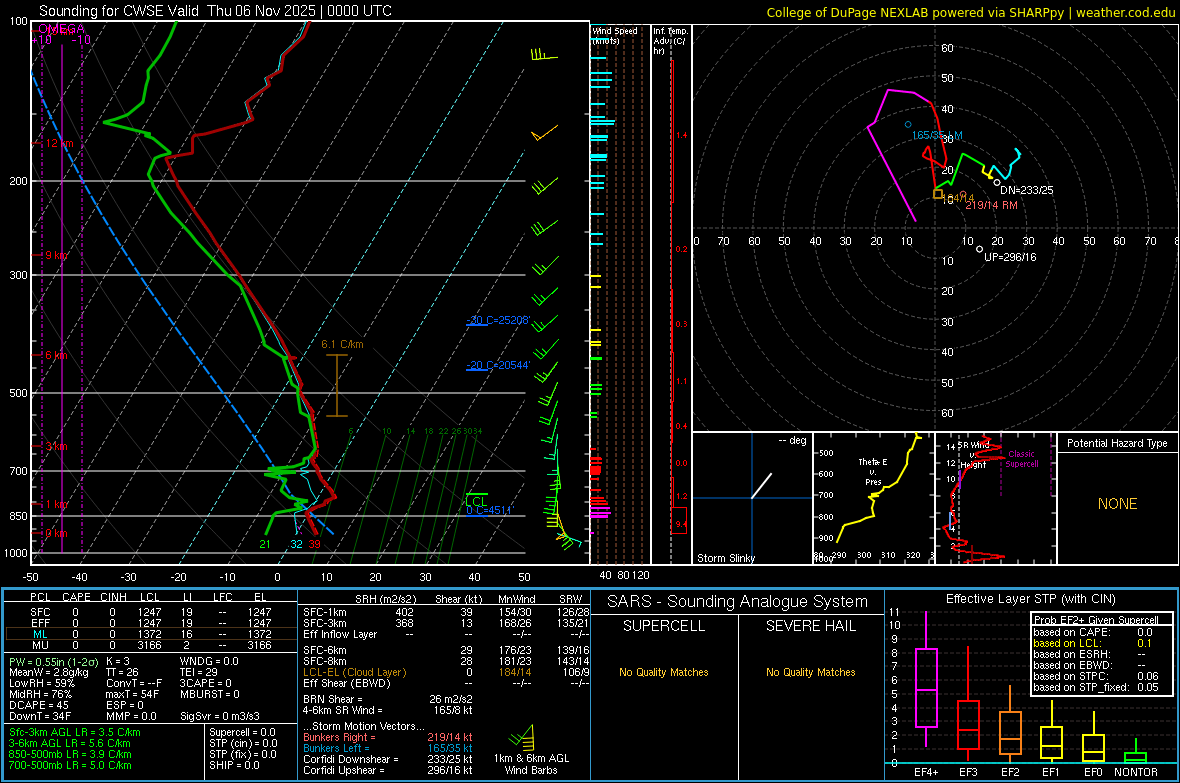Click the weather.cod.edu credit text
The width and height of the screenshot is (1180, 783).
(1125, 12)
